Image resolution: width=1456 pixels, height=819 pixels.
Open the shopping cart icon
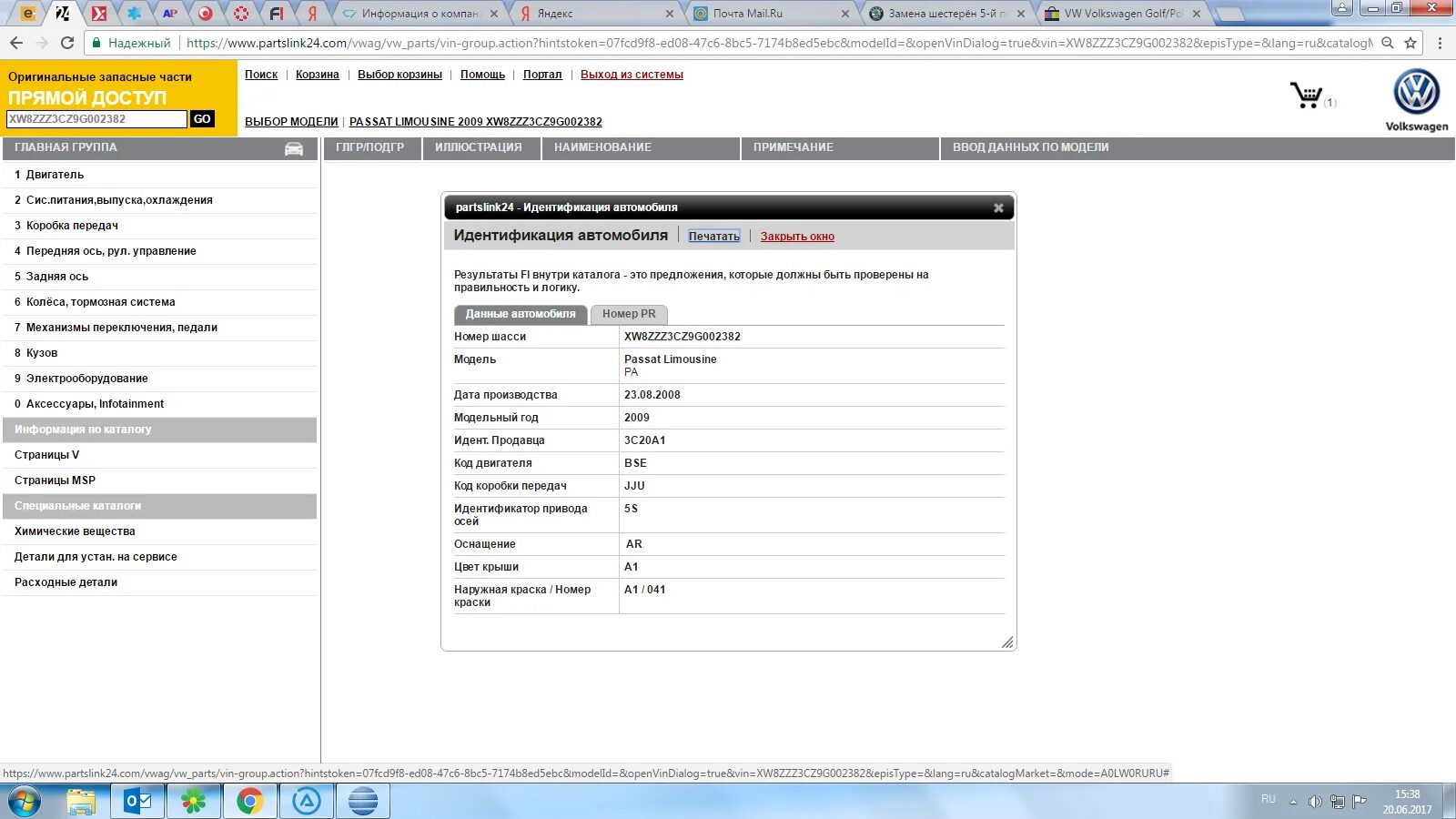(x=1307, y=95)
